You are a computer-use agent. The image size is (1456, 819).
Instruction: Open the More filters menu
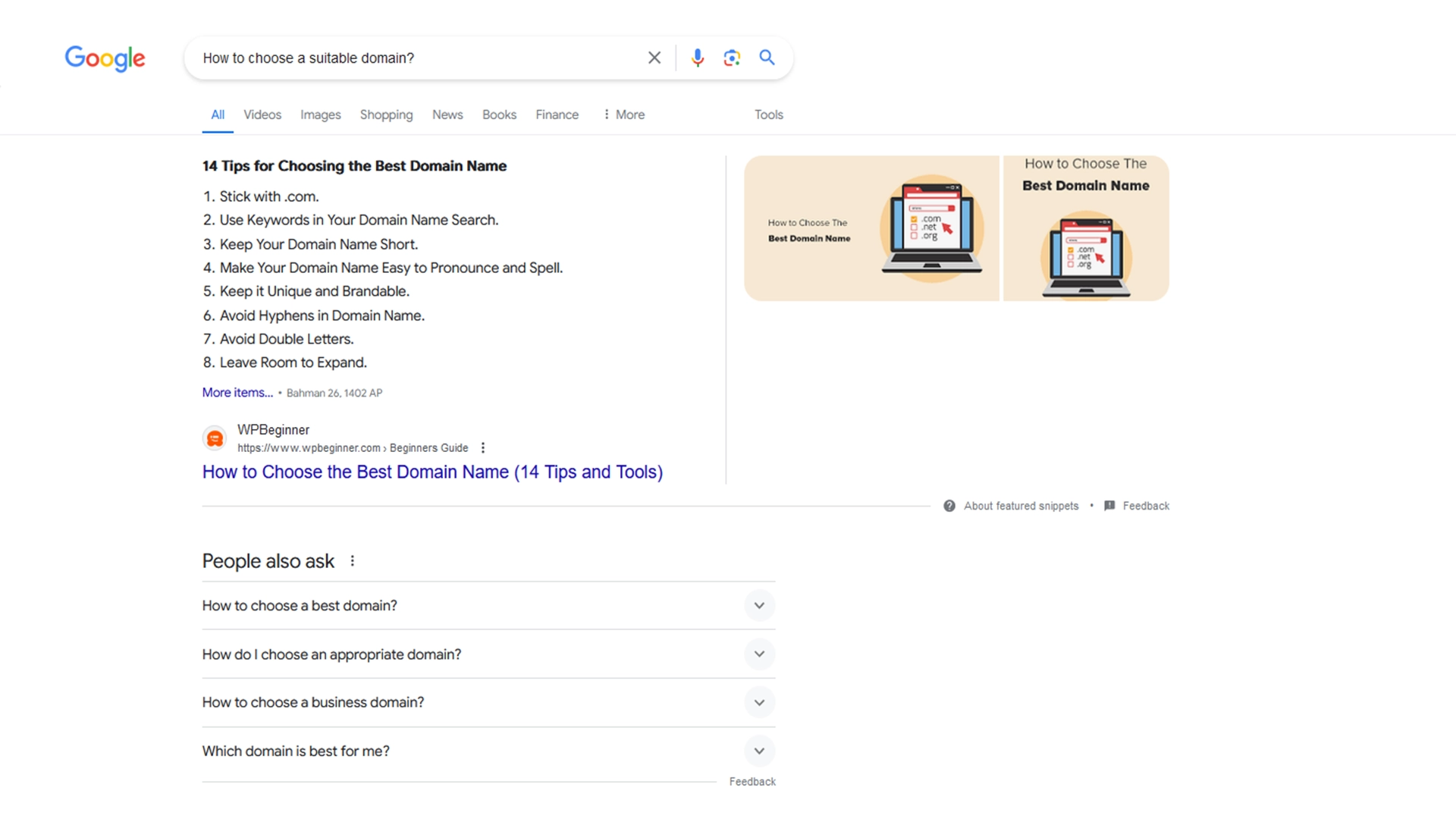[624, 115]
